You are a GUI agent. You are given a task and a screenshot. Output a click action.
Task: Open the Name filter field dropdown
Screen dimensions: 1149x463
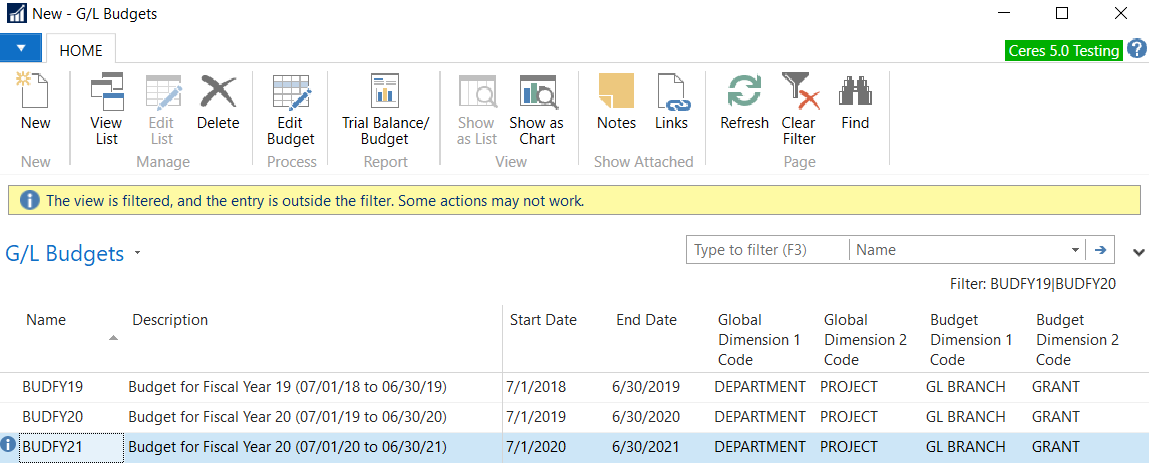pos(1075,250)
